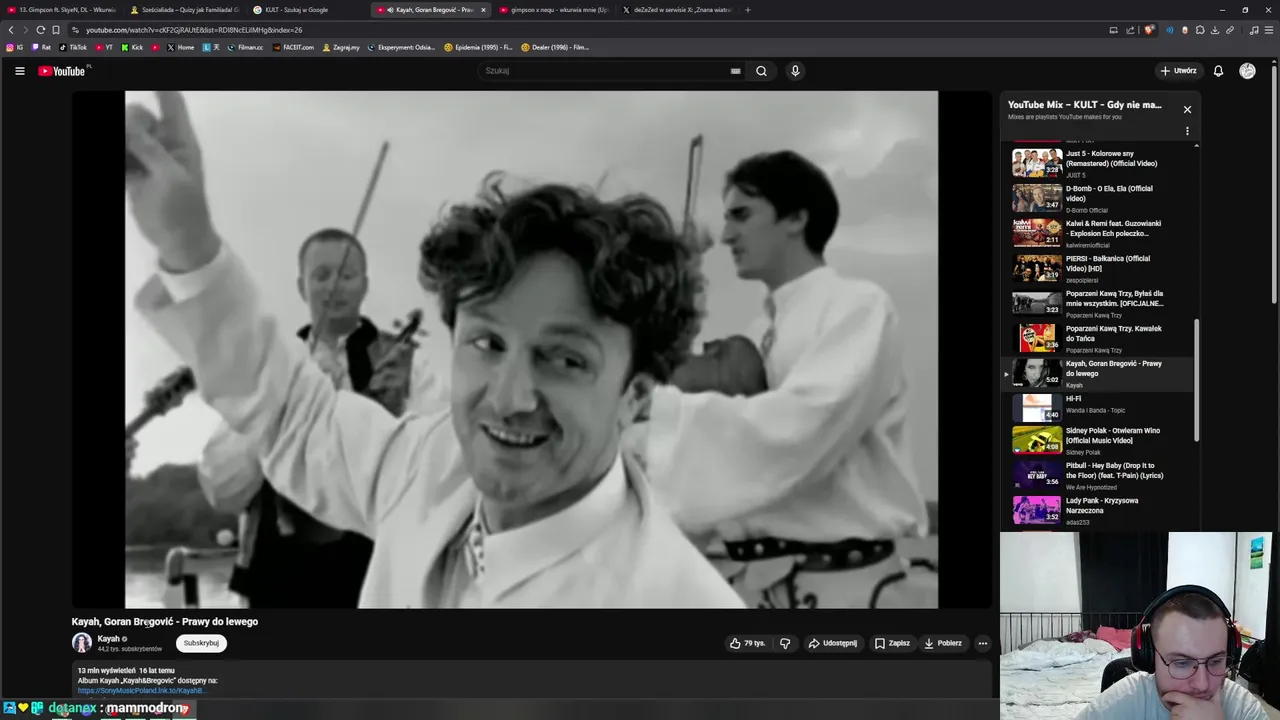
Task: Play D-Bomb - O Ela, Ela from the mix
Action: [x=1098, y=198]
